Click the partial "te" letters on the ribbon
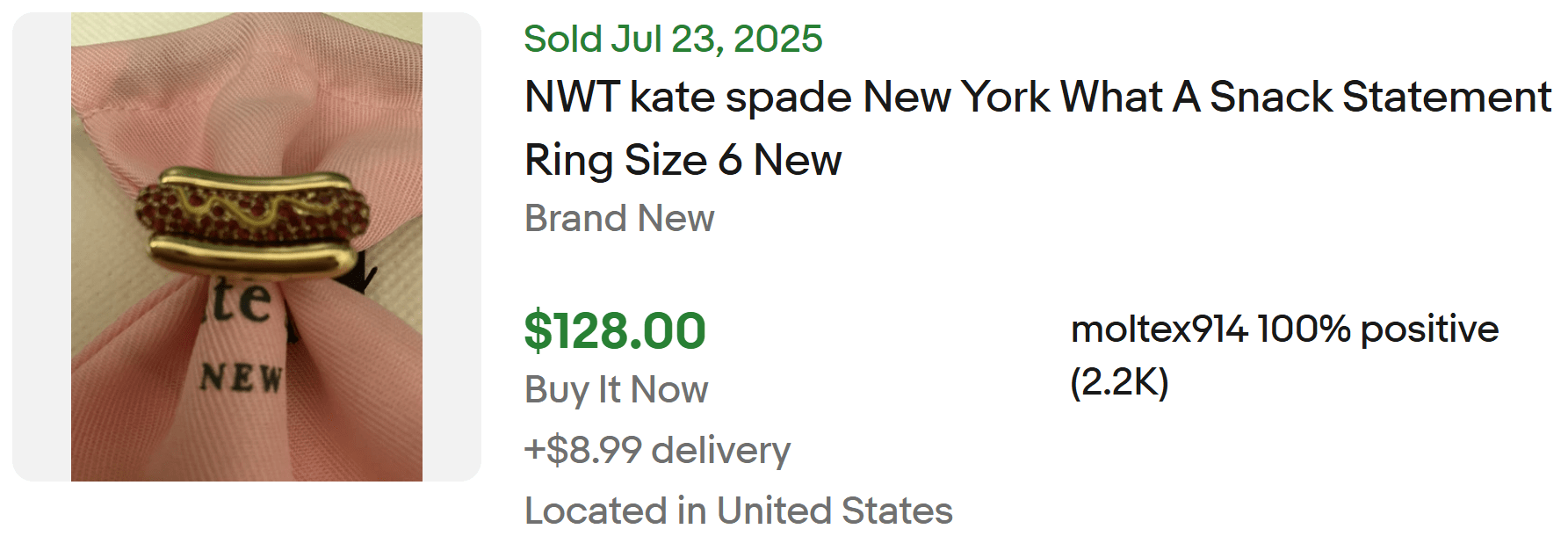Image resolution: width=1568 pixels, height=536 pixels. coord(241,301)
